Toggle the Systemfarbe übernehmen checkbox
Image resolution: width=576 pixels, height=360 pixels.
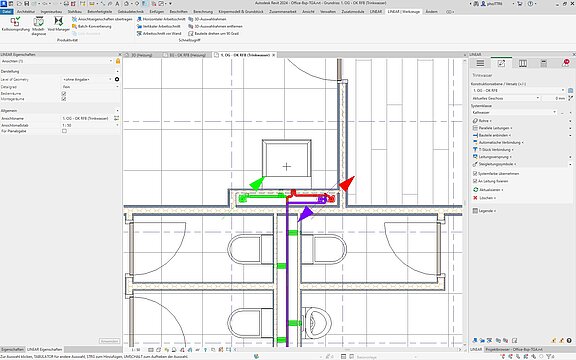pyautogui.click(x=475, y=173)
